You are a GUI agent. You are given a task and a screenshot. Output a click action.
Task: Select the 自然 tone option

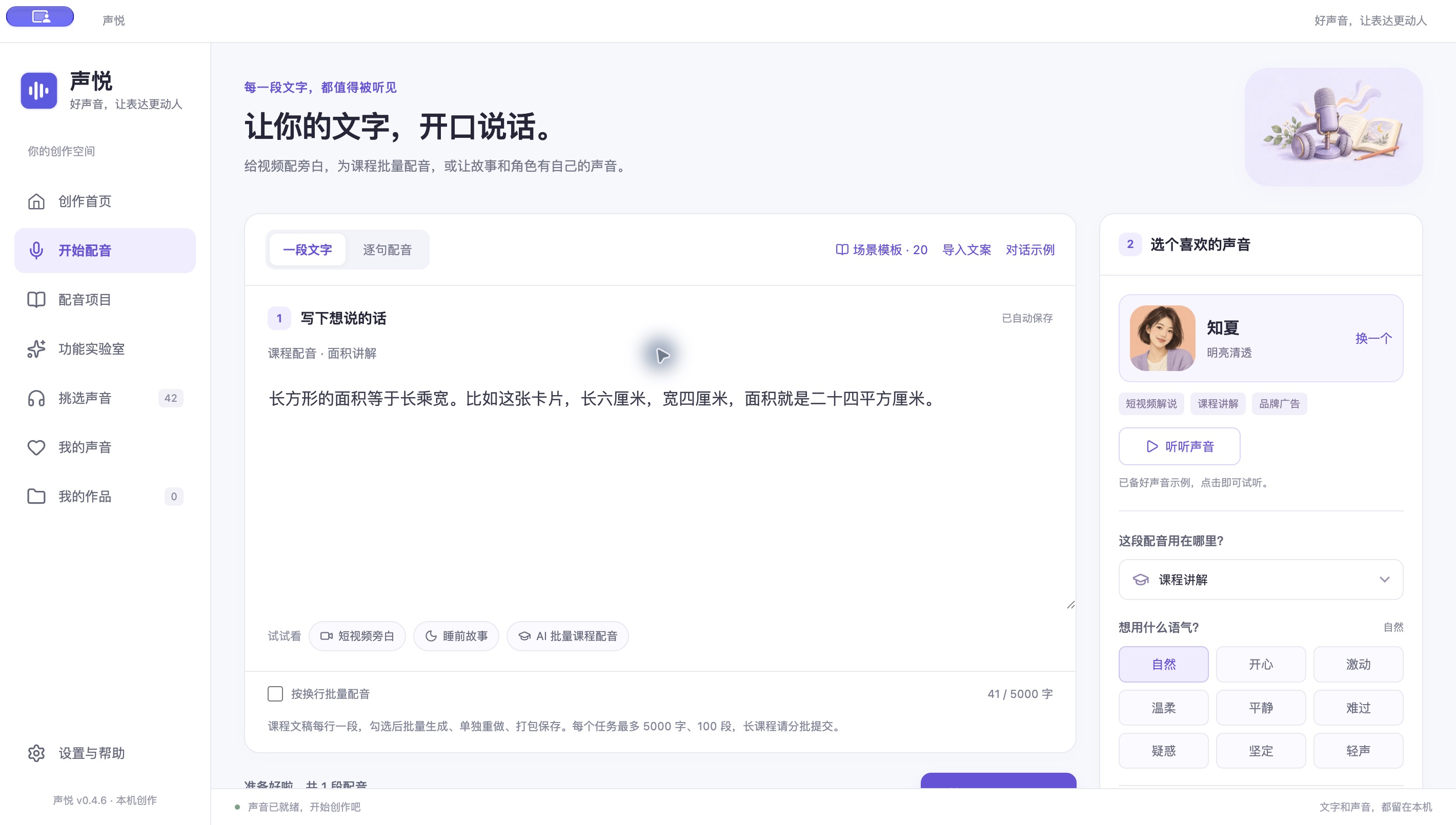coord(1164,664)
